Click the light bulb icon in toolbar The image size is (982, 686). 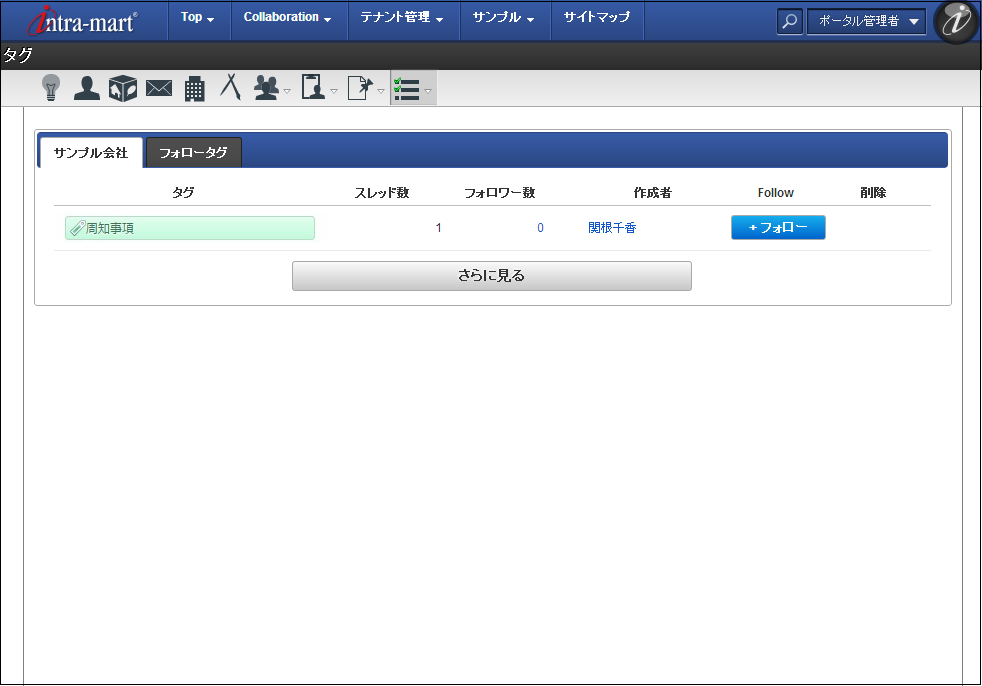(x=50, y=89)
